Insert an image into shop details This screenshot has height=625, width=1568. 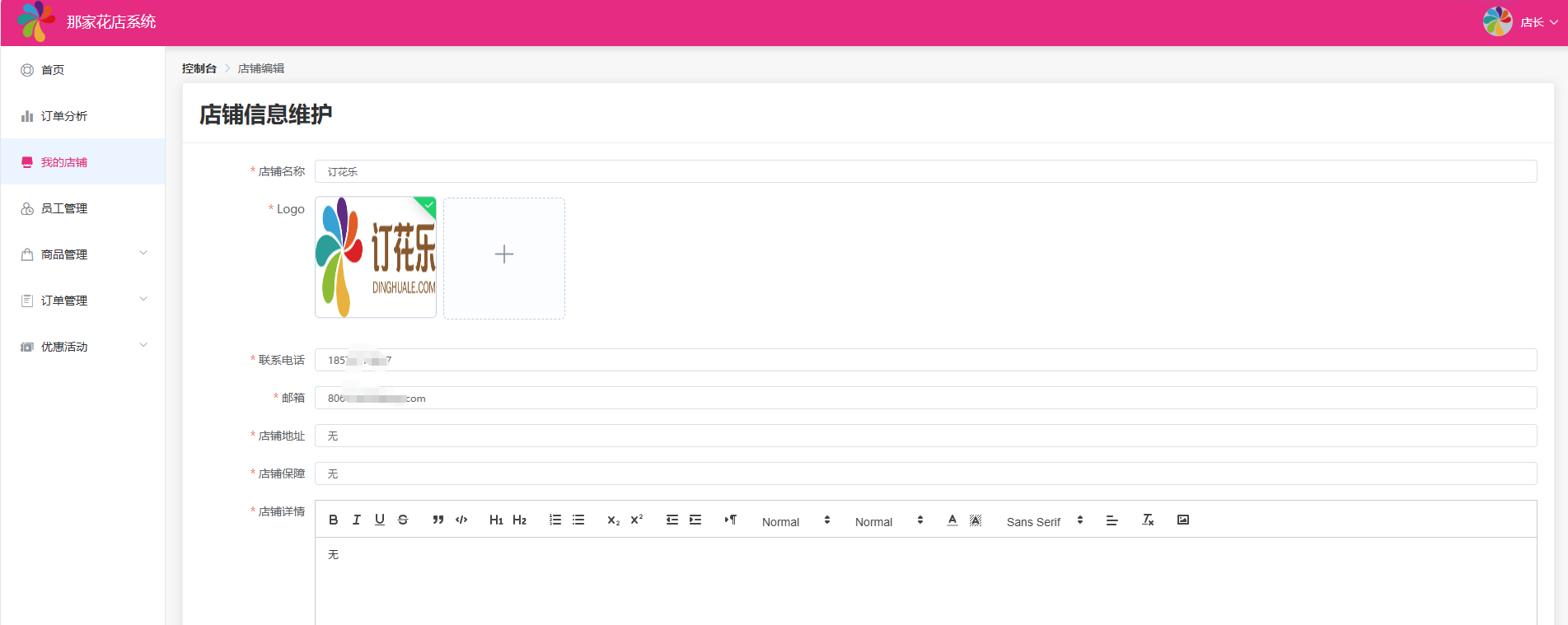(x=1183, y=520)
